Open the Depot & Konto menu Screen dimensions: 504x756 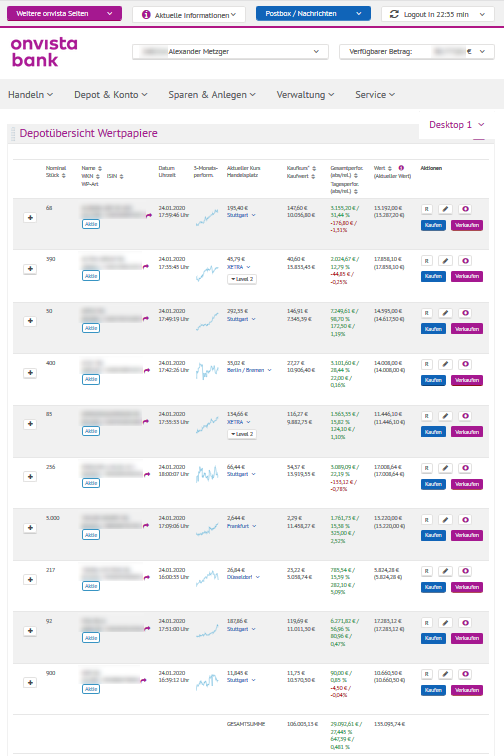[110, 94]
